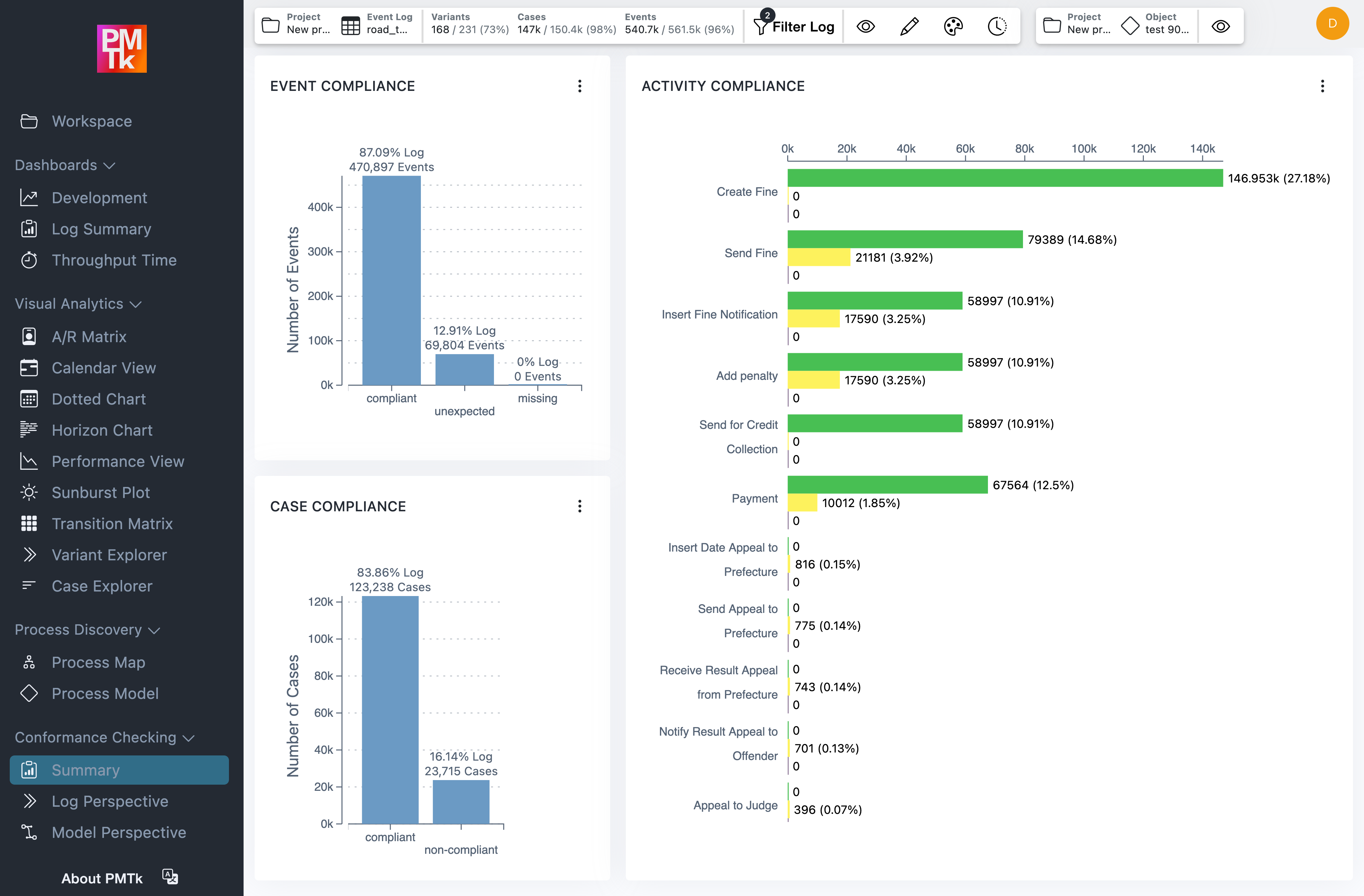Select the Dotted Chart tool
1364x896 pixels.
click(x=99, y=399)
